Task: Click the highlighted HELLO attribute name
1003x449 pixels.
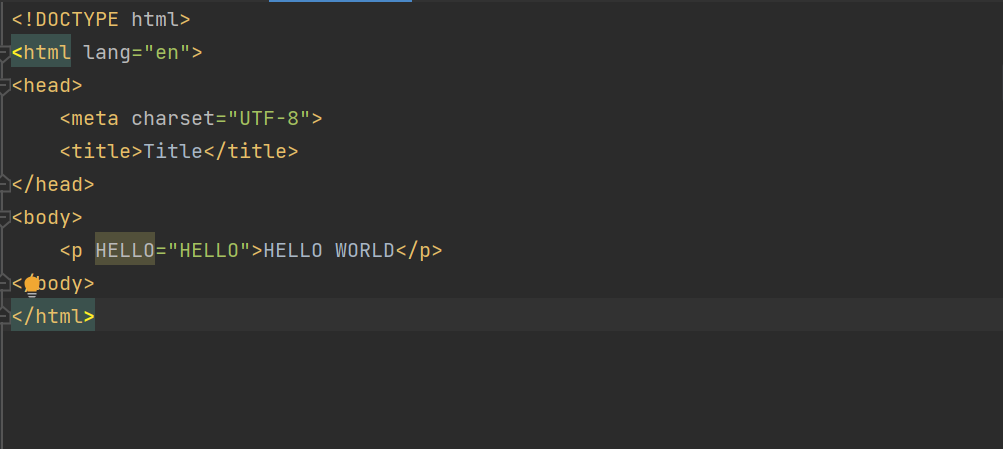Action: click(x=125, y=250)
